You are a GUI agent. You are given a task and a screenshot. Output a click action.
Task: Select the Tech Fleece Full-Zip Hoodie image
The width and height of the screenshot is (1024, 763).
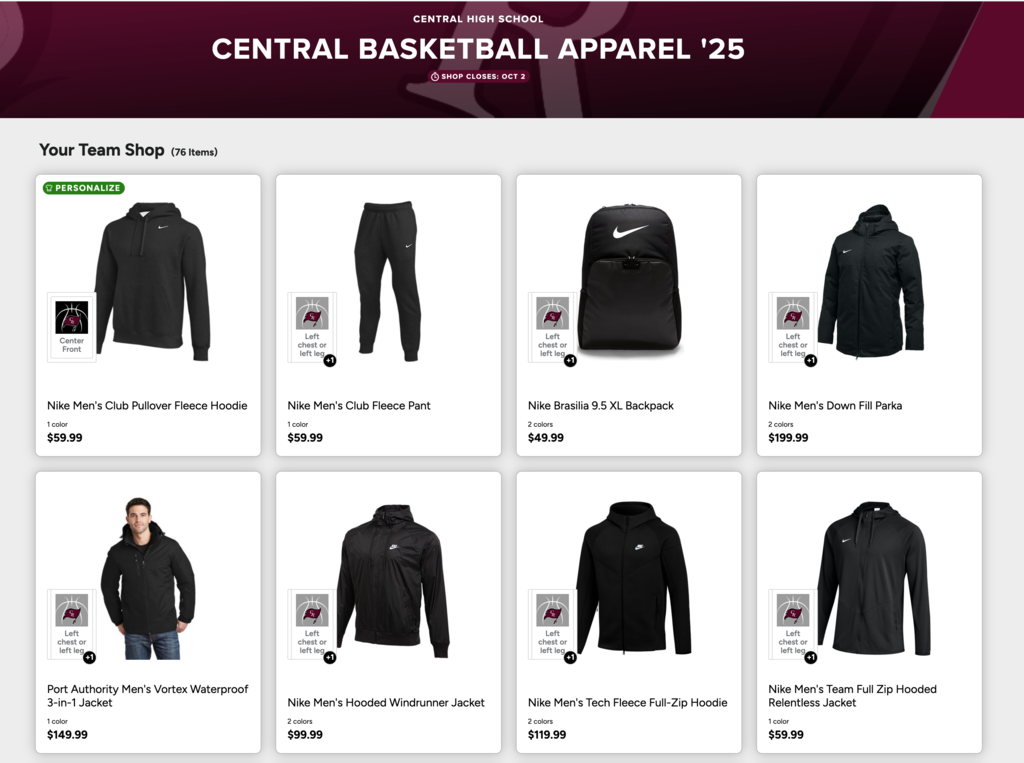coord(633,578)
